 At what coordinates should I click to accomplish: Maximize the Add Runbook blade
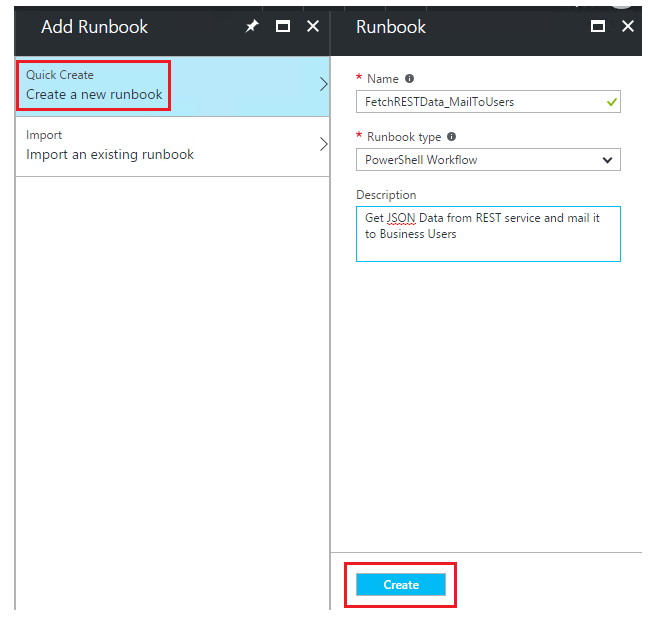click(283, 27)
